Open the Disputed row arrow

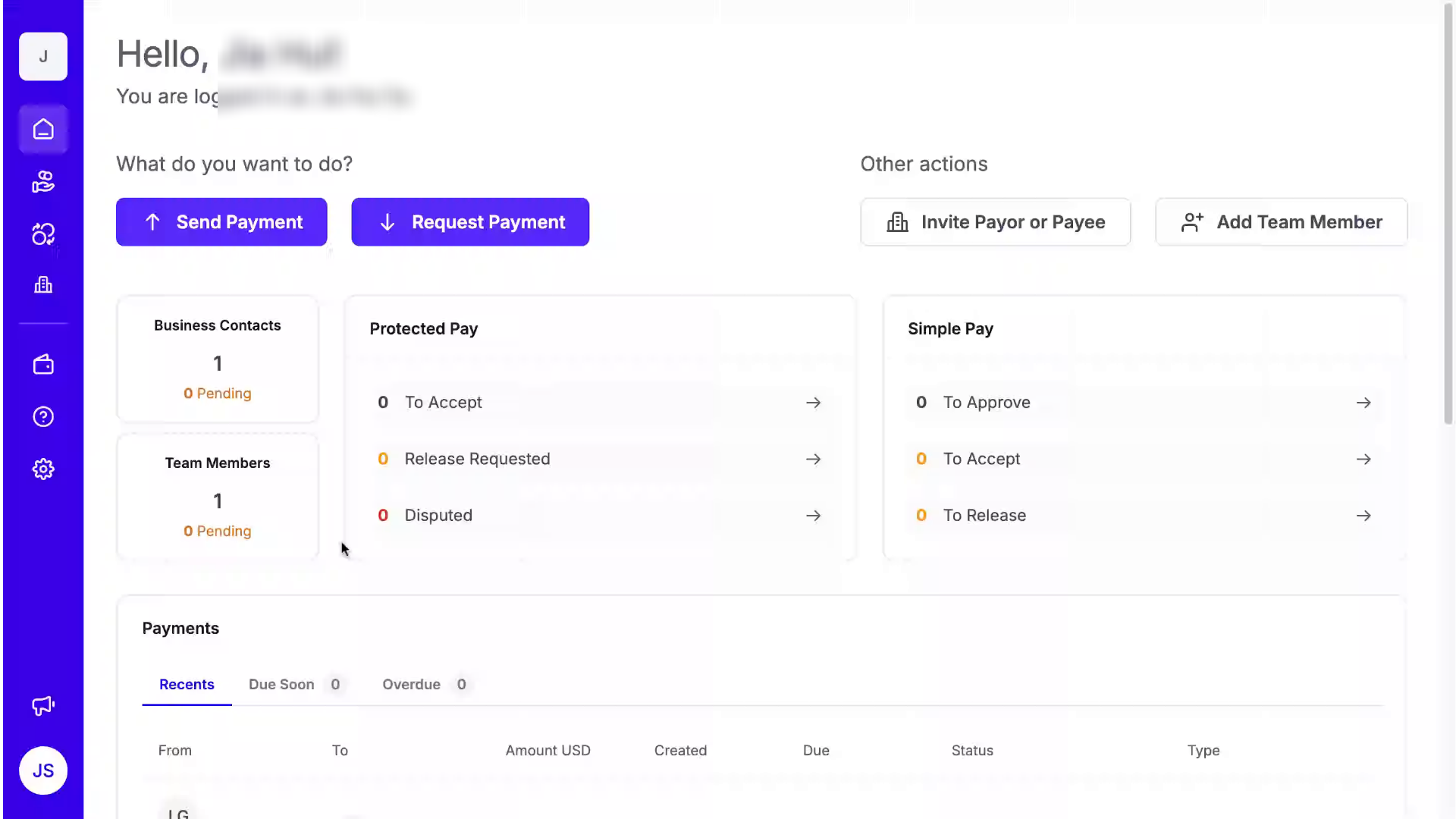tap(813, 516)
